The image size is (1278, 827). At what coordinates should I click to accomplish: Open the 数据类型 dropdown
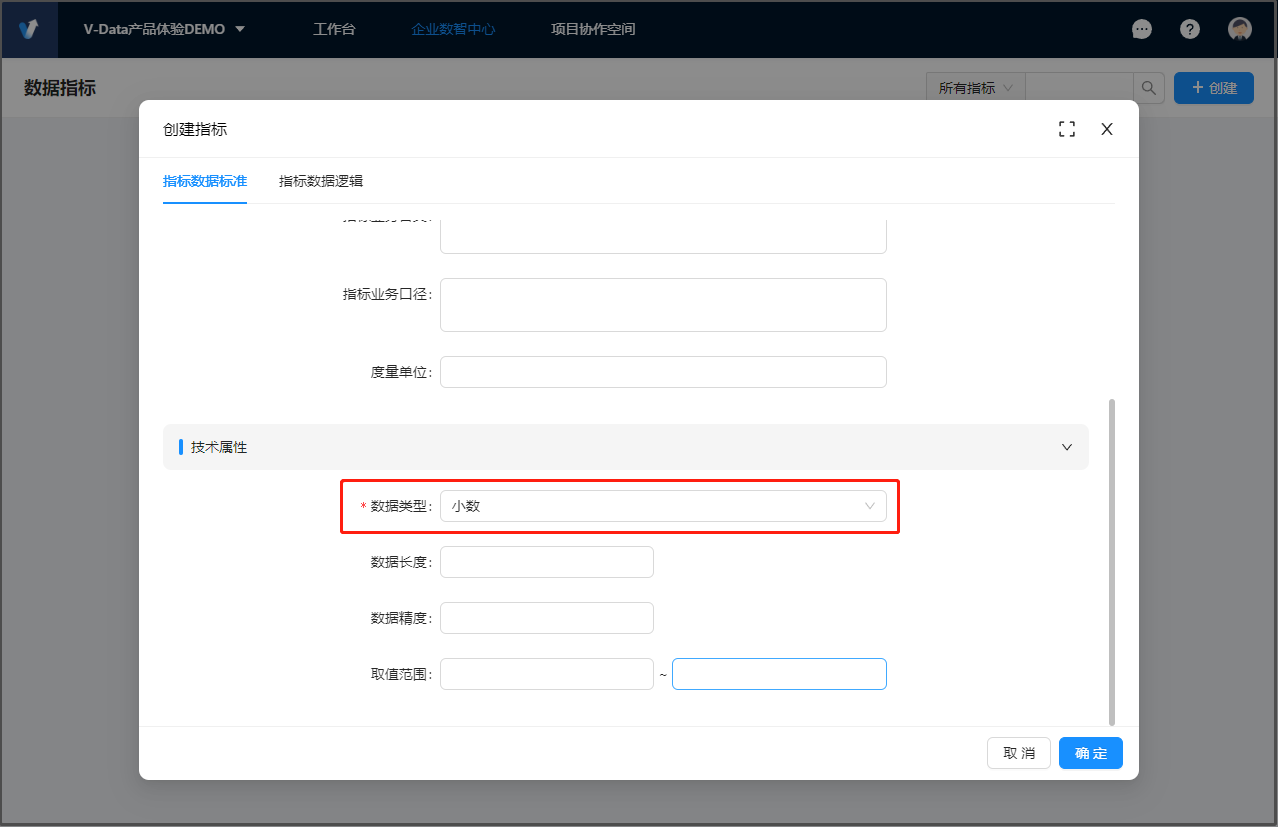point(663,506)
